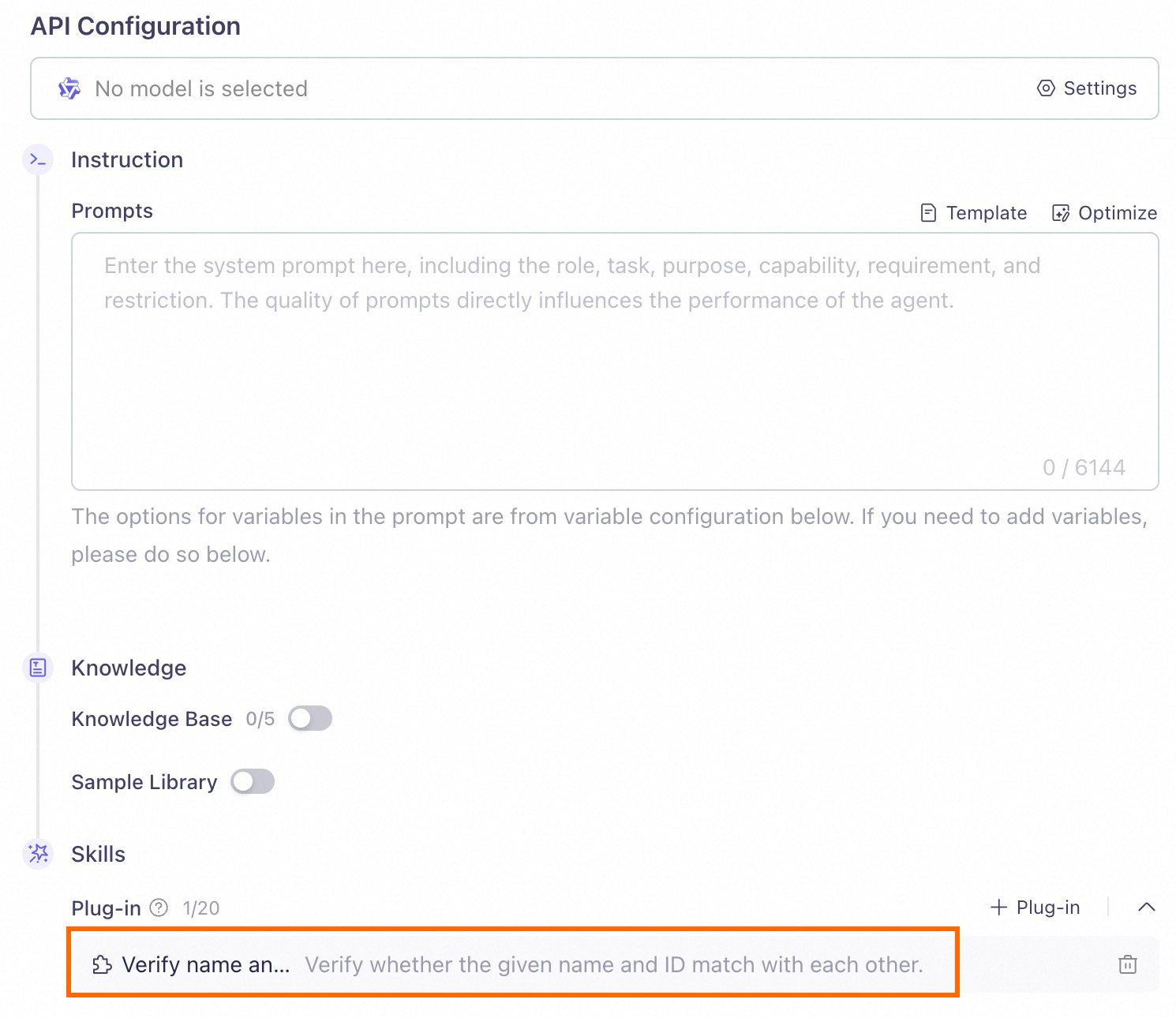Enable the Knowledge Base toggle
This screenshot has height=1018, width=1176.
[310, 718]
